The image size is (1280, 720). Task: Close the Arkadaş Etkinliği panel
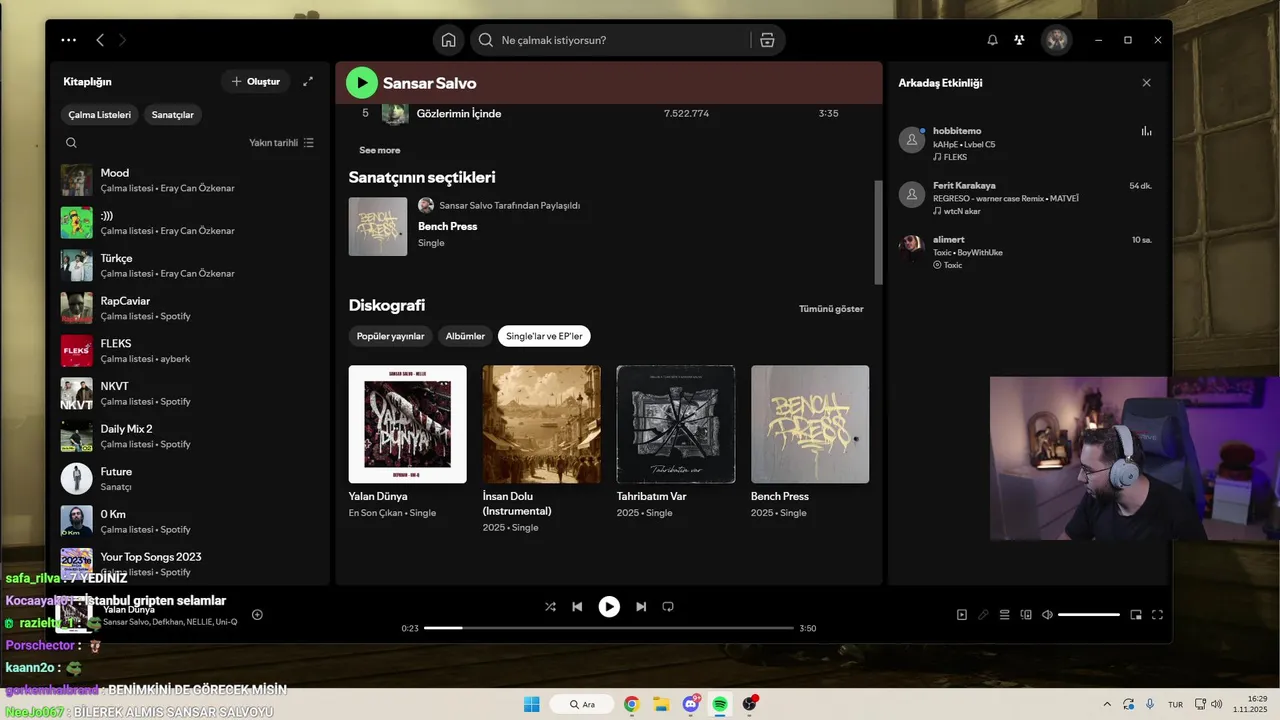[x=1147, y=83]
